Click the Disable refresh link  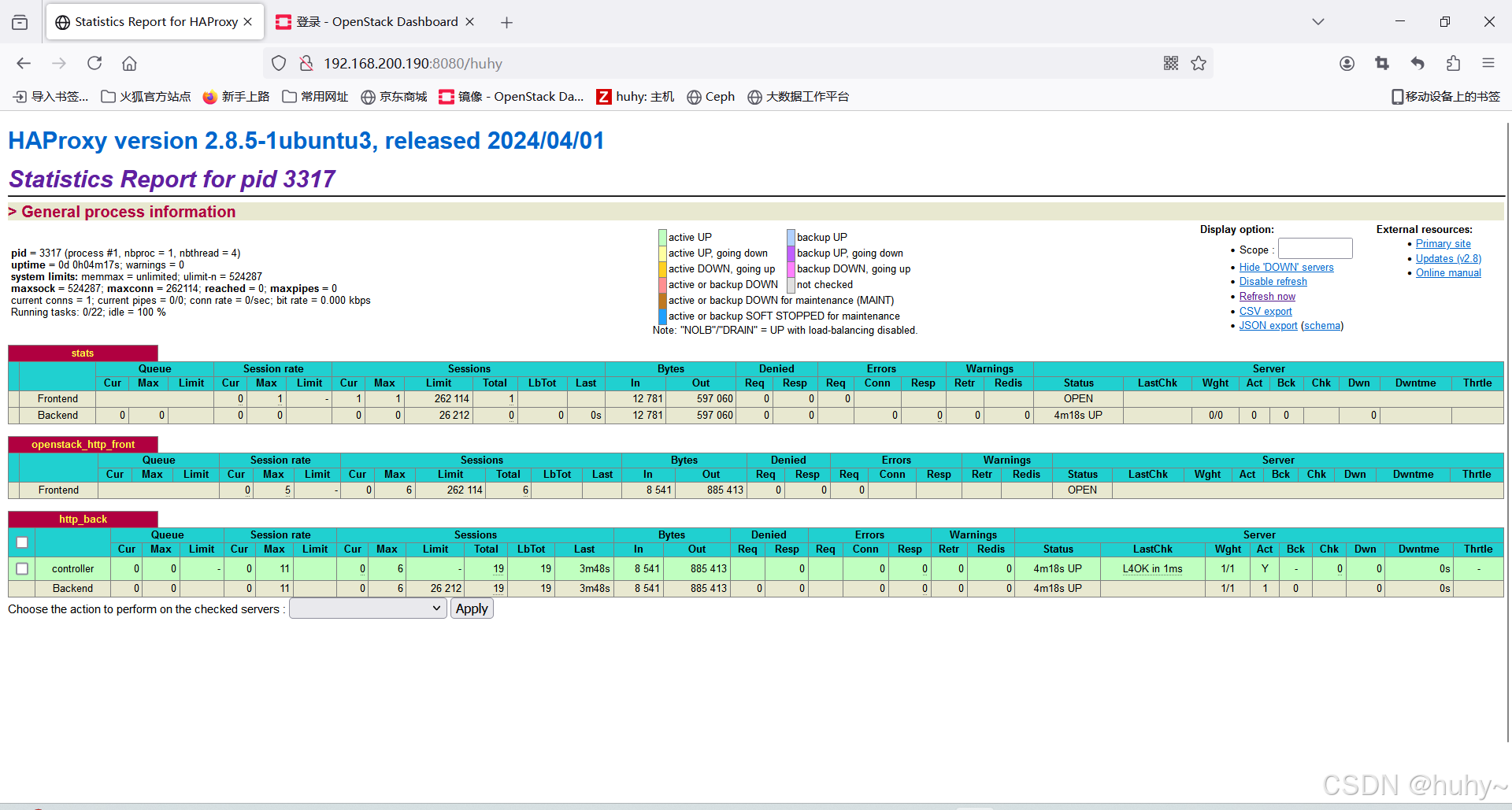1273,282
